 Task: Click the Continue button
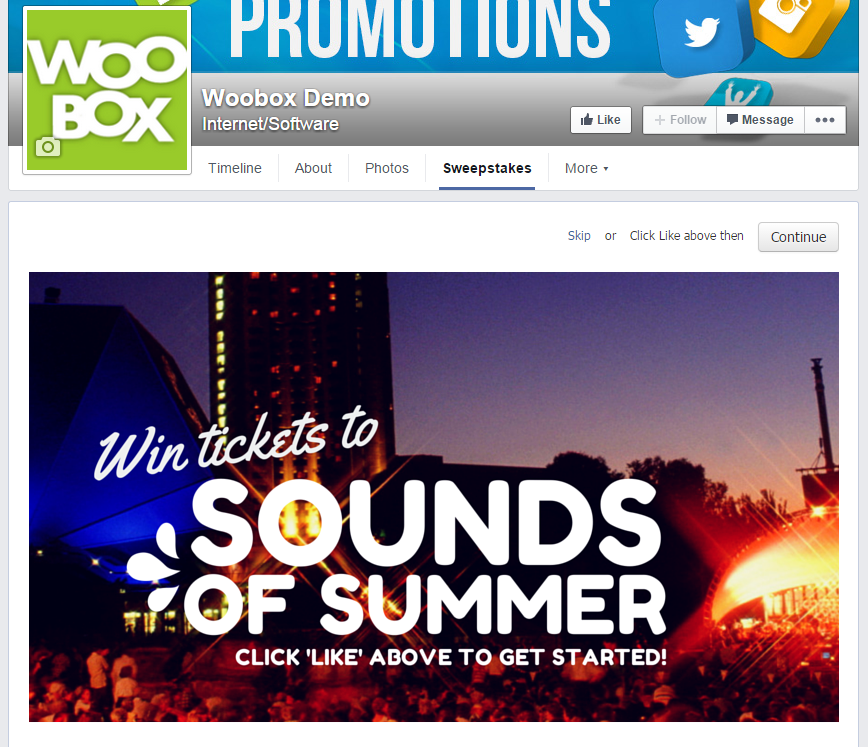tap(798, 237)
